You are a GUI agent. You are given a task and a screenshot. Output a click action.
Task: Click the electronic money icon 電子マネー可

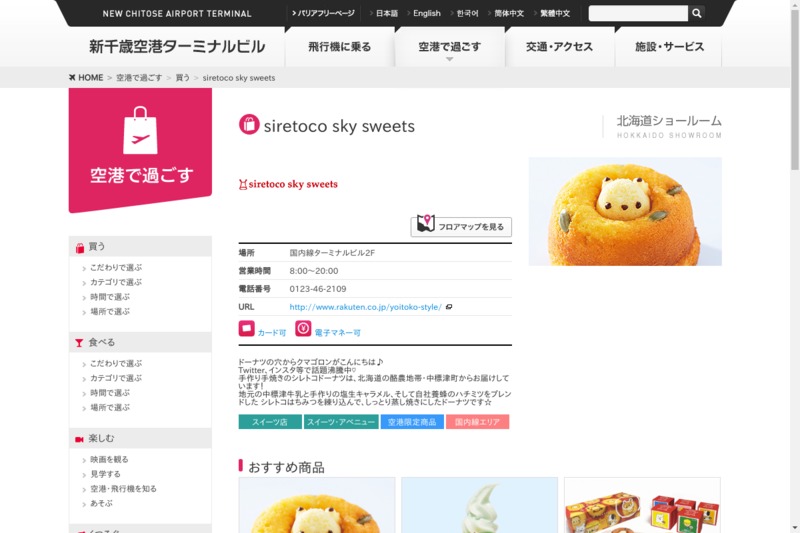point(303,329)
